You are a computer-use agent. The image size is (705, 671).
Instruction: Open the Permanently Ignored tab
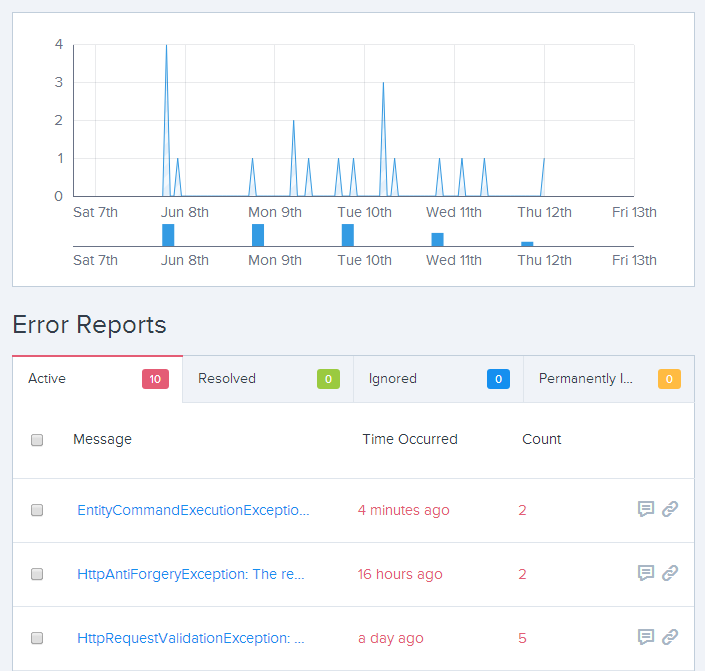[x=609, y=379]
